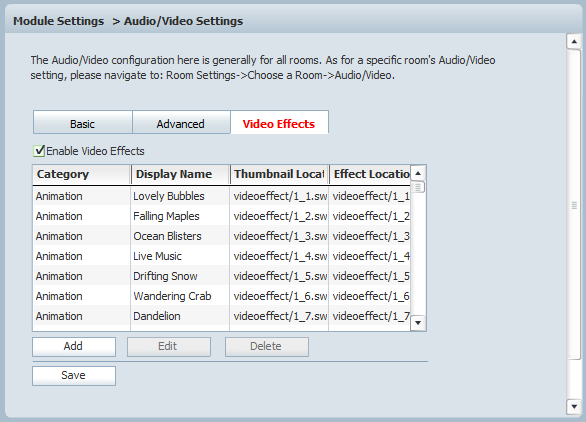Click the page scrollbar thumb grip
Image resolution: width=586 pixels, height=422 pixels.
574,205
